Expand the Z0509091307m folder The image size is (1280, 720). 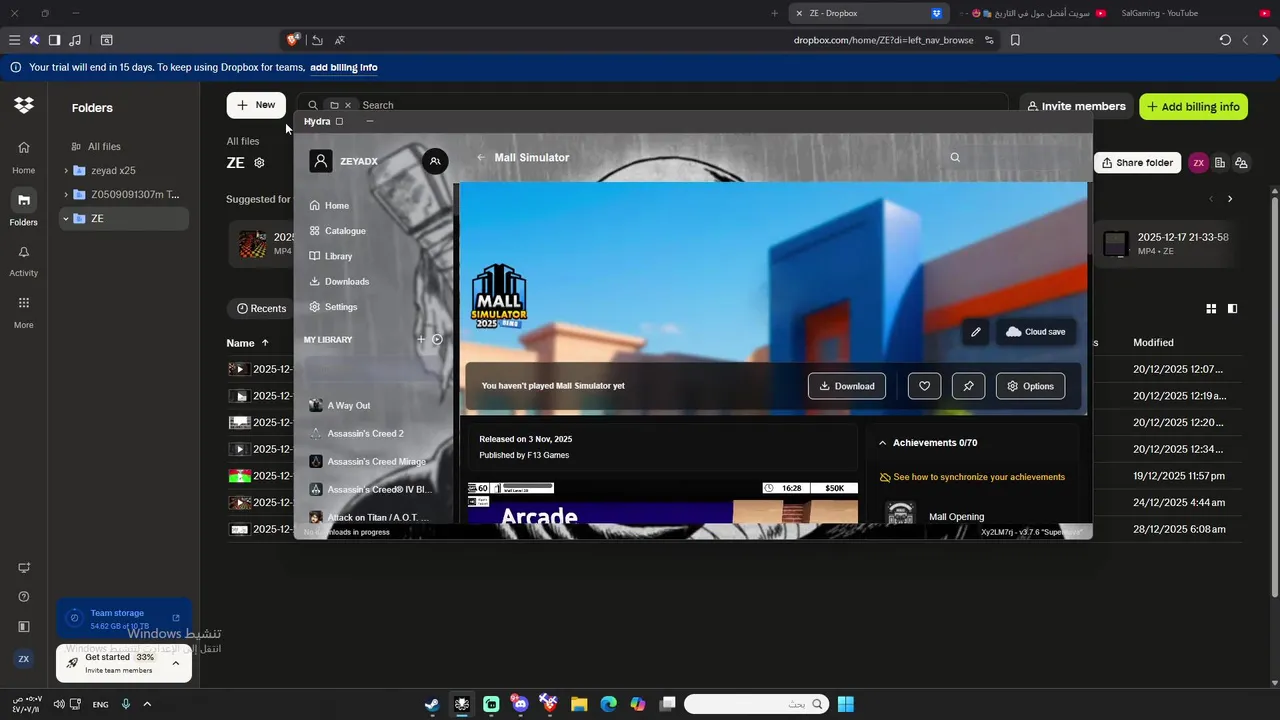click(66, 195)
